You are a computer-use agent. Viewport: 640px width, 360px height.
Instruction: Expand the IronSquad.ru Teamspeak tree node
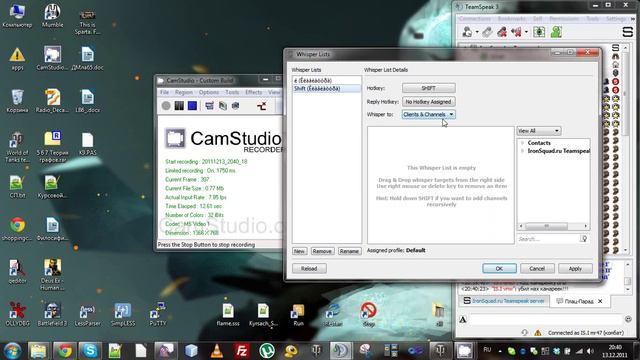pos(522,151)
